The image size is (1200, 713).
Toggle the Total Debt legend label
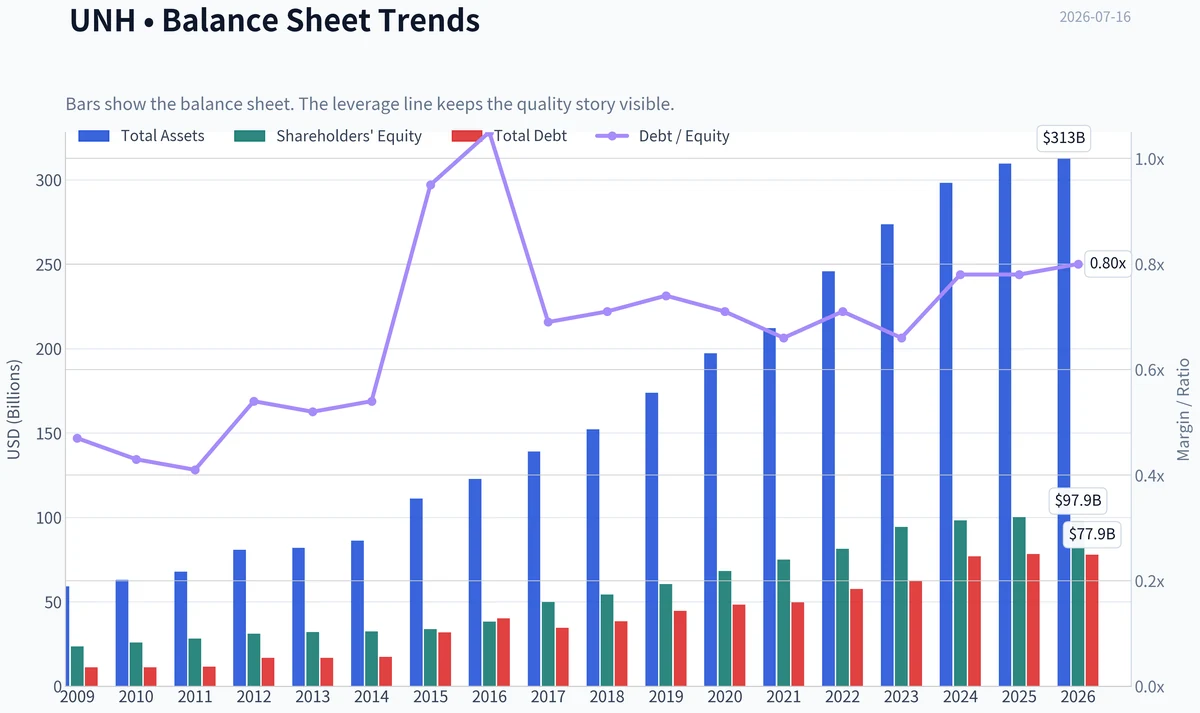[531, 136]
